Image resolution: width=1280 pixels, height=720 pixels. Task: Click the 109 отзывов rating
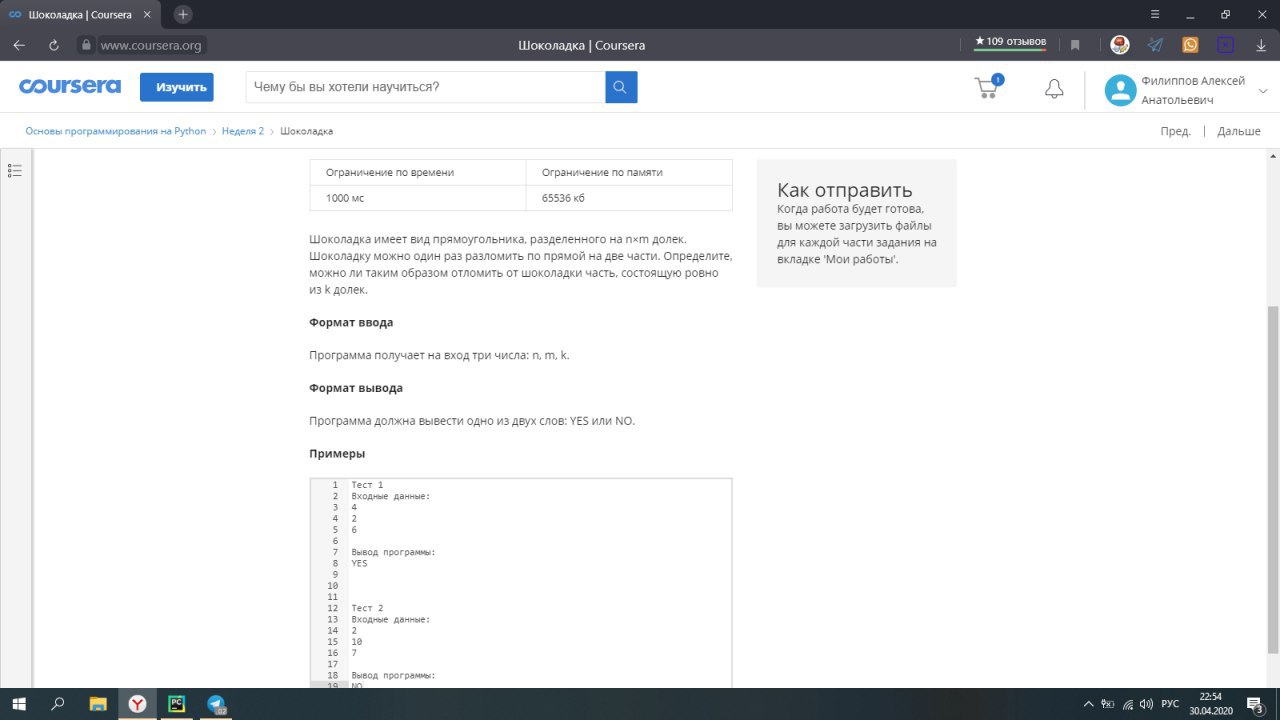point(1010,42)
